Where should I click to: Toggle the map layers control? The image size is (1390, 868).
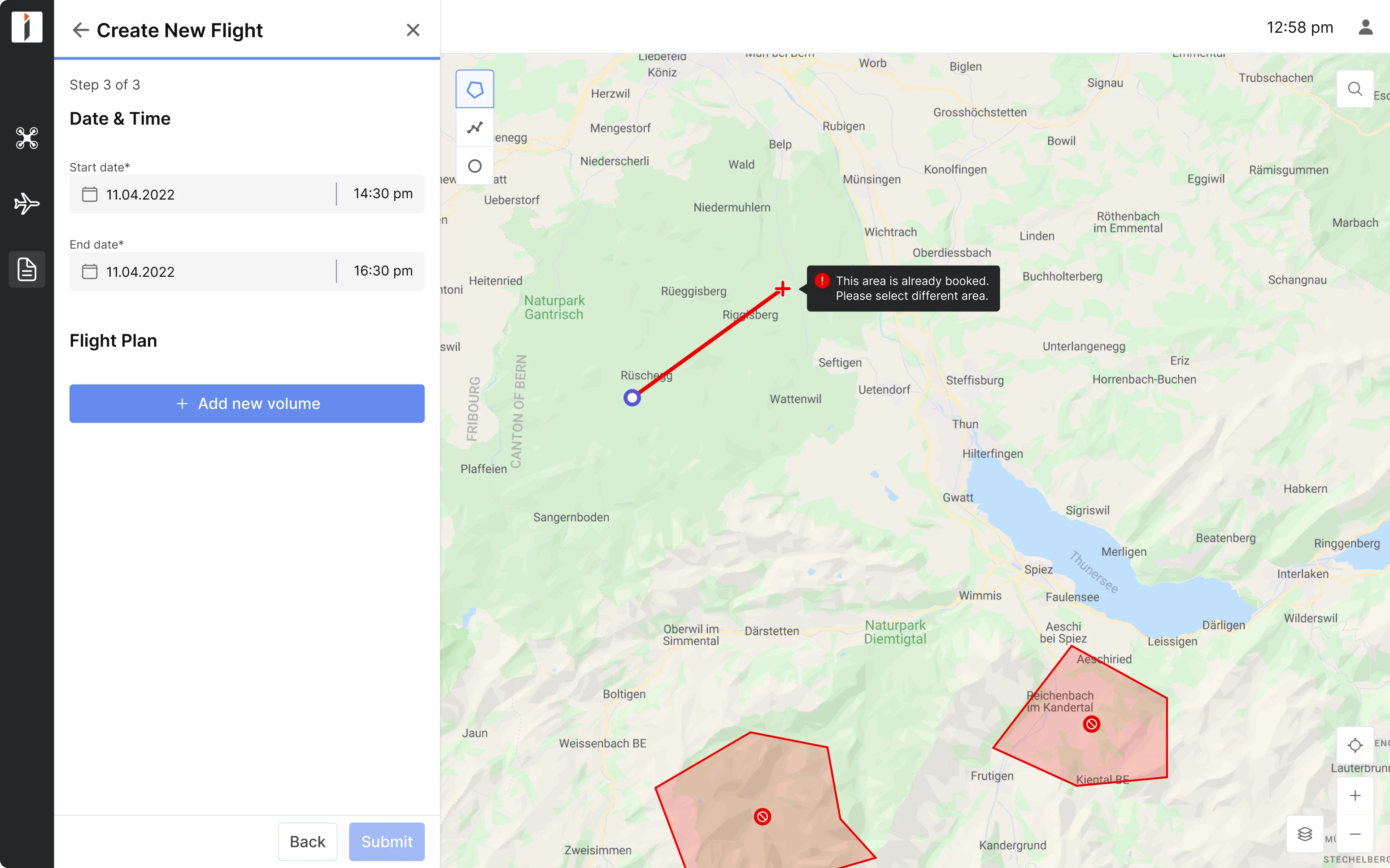[1305, 834]
